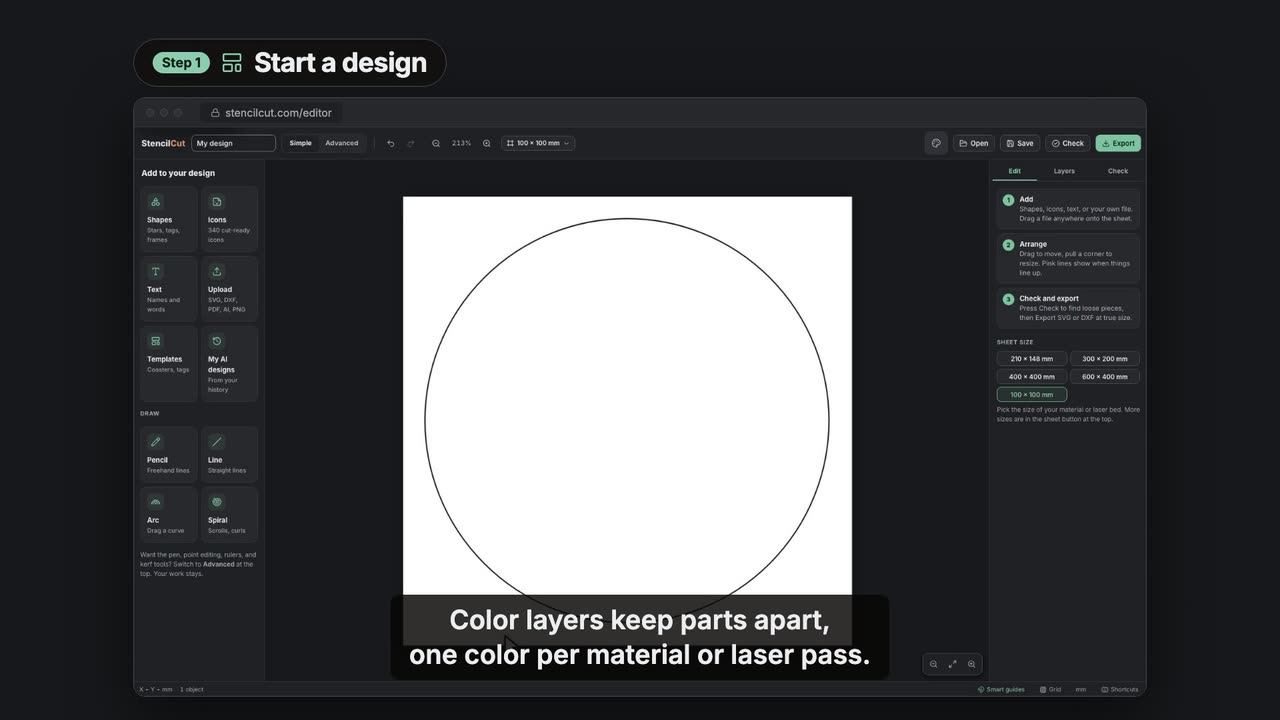Toggle Smart guides in the status bar
1280x720 pixels.
tap(1001, 689)
